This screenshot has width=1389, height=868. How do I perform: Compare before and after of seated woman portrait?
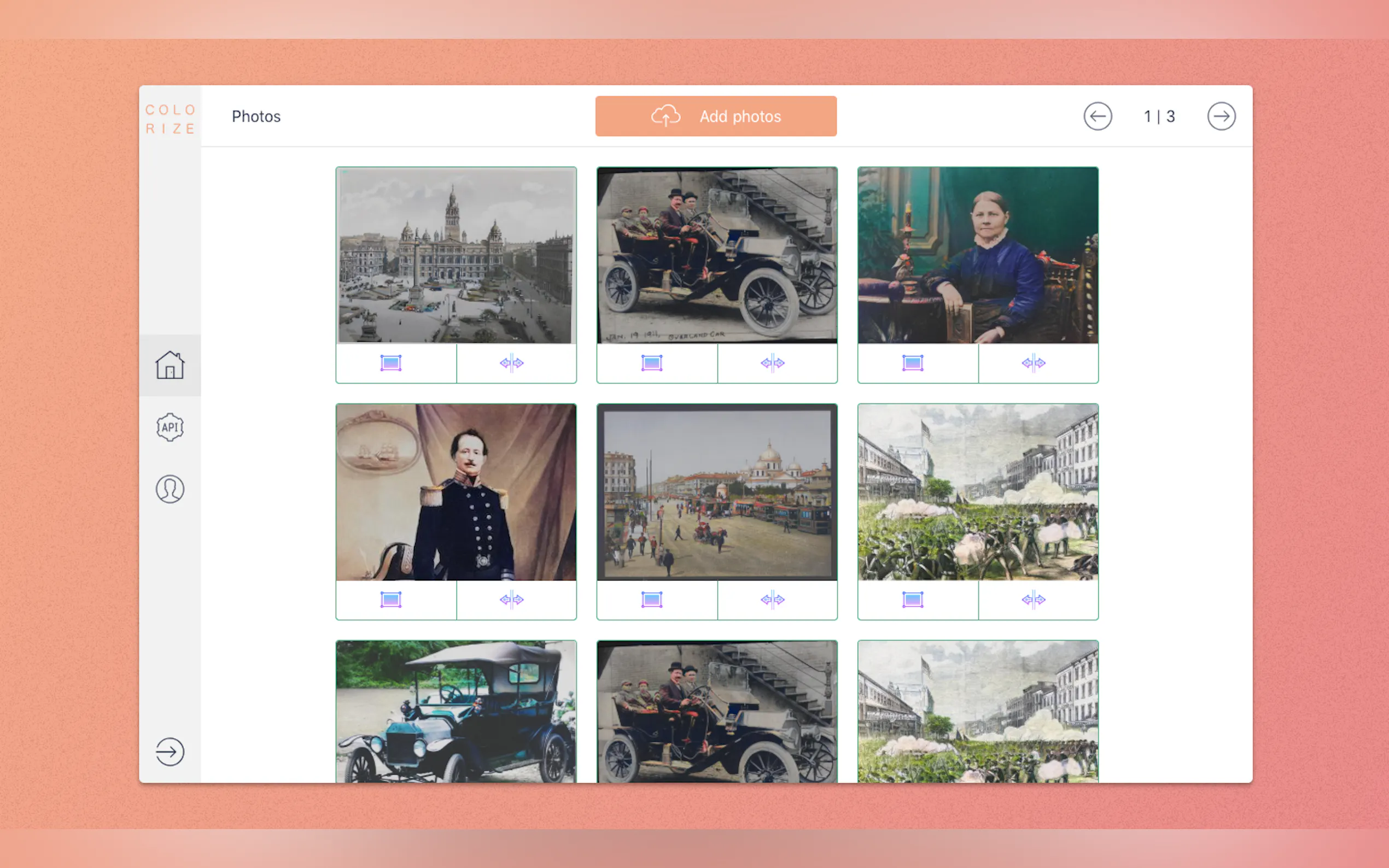[1033, 363]
